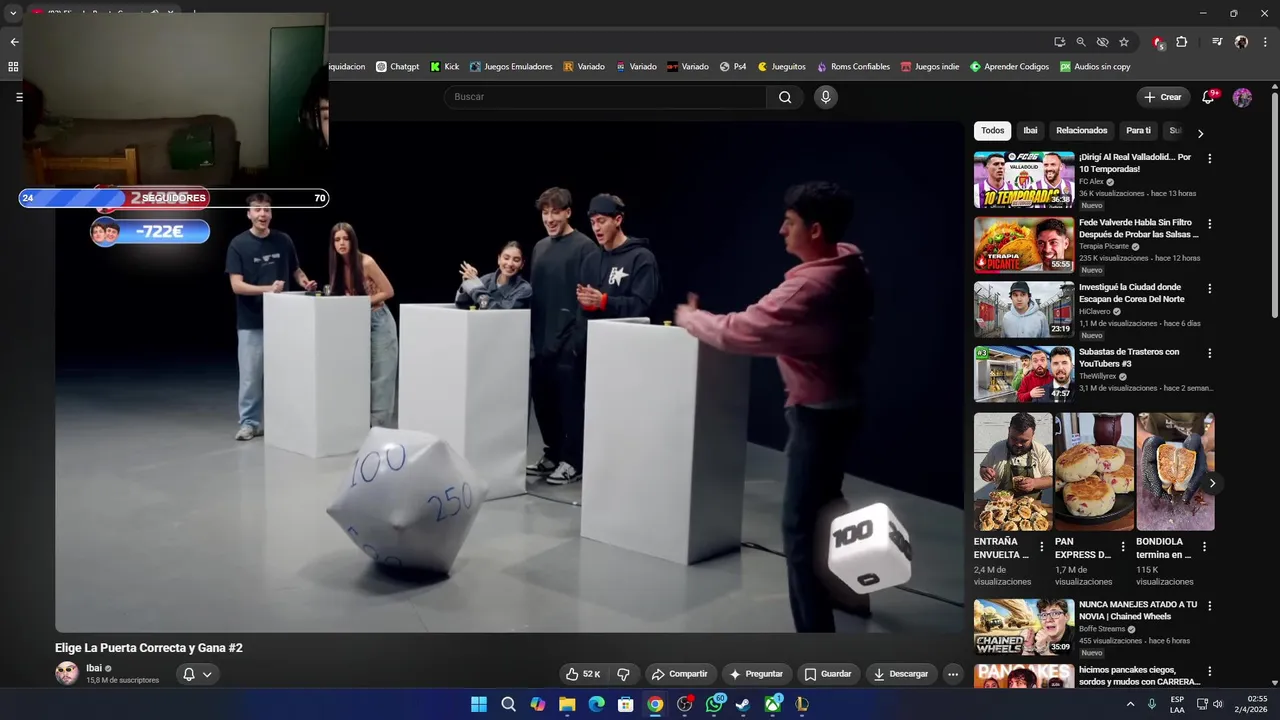Open YouTube notifications bell
Screen dimensions: 1280x720
click(1208, 97)
